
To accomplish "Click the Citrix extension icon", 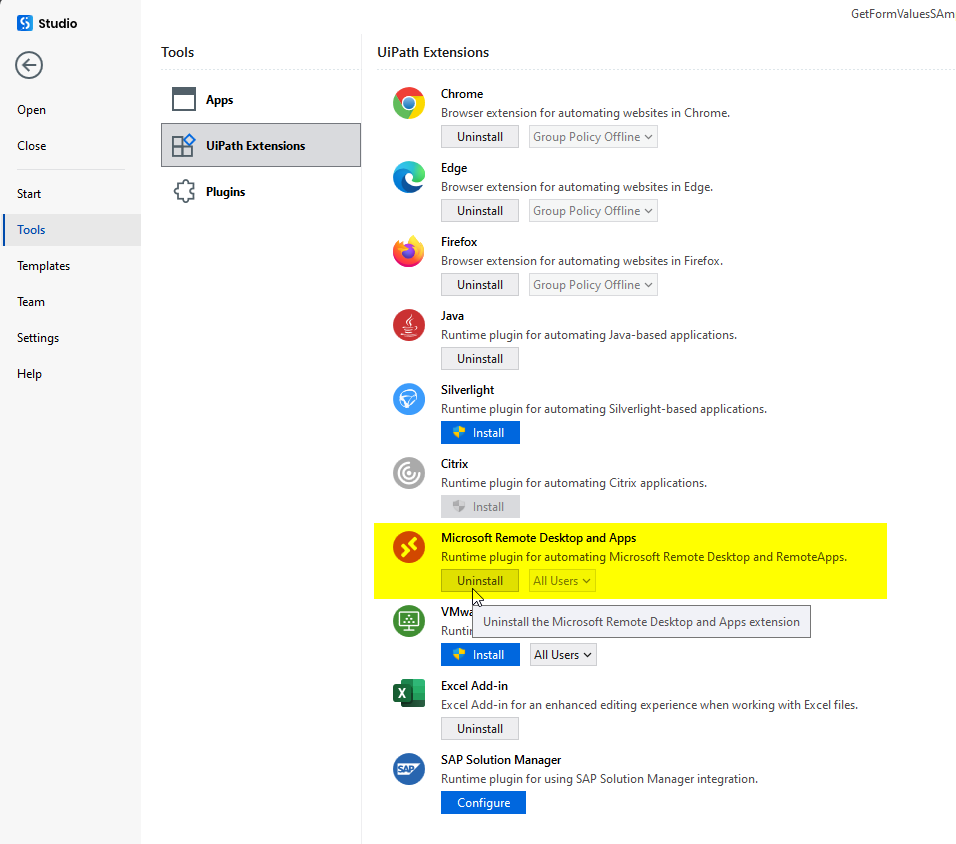I will (x=408, y=473).
